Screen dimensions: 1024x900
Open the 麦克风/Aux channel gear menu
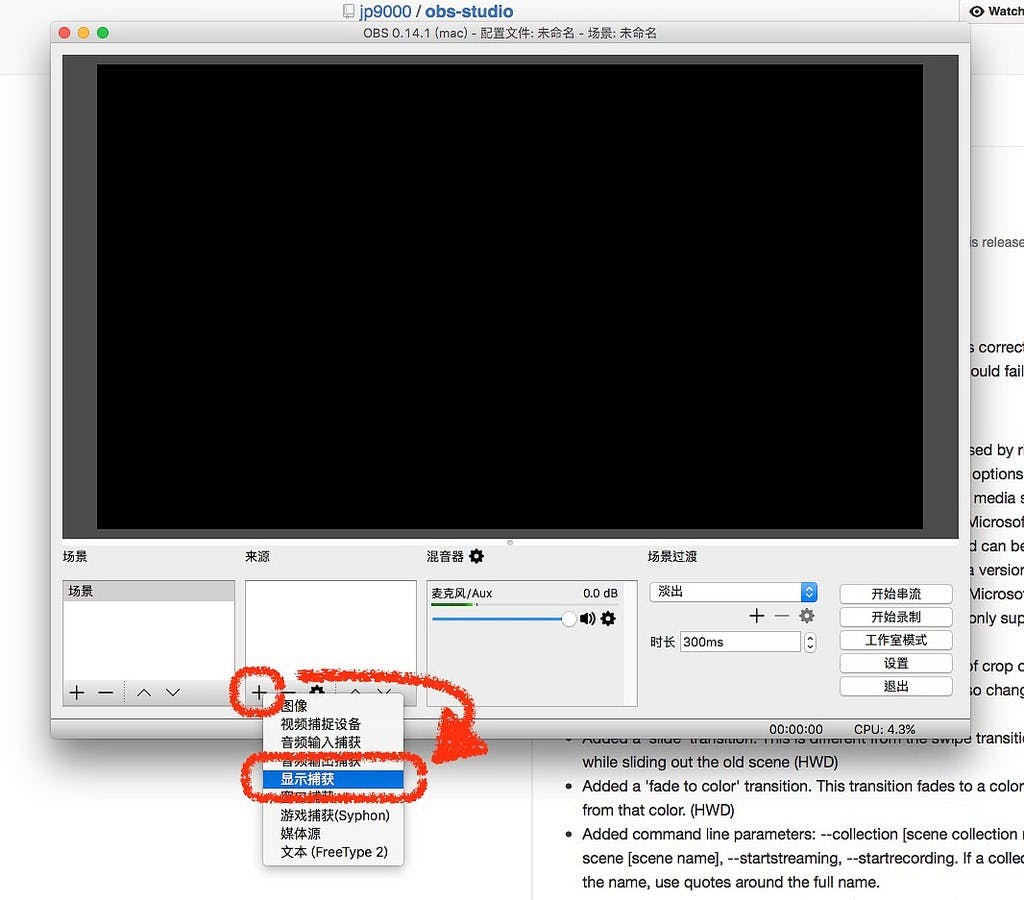(608, 619)
